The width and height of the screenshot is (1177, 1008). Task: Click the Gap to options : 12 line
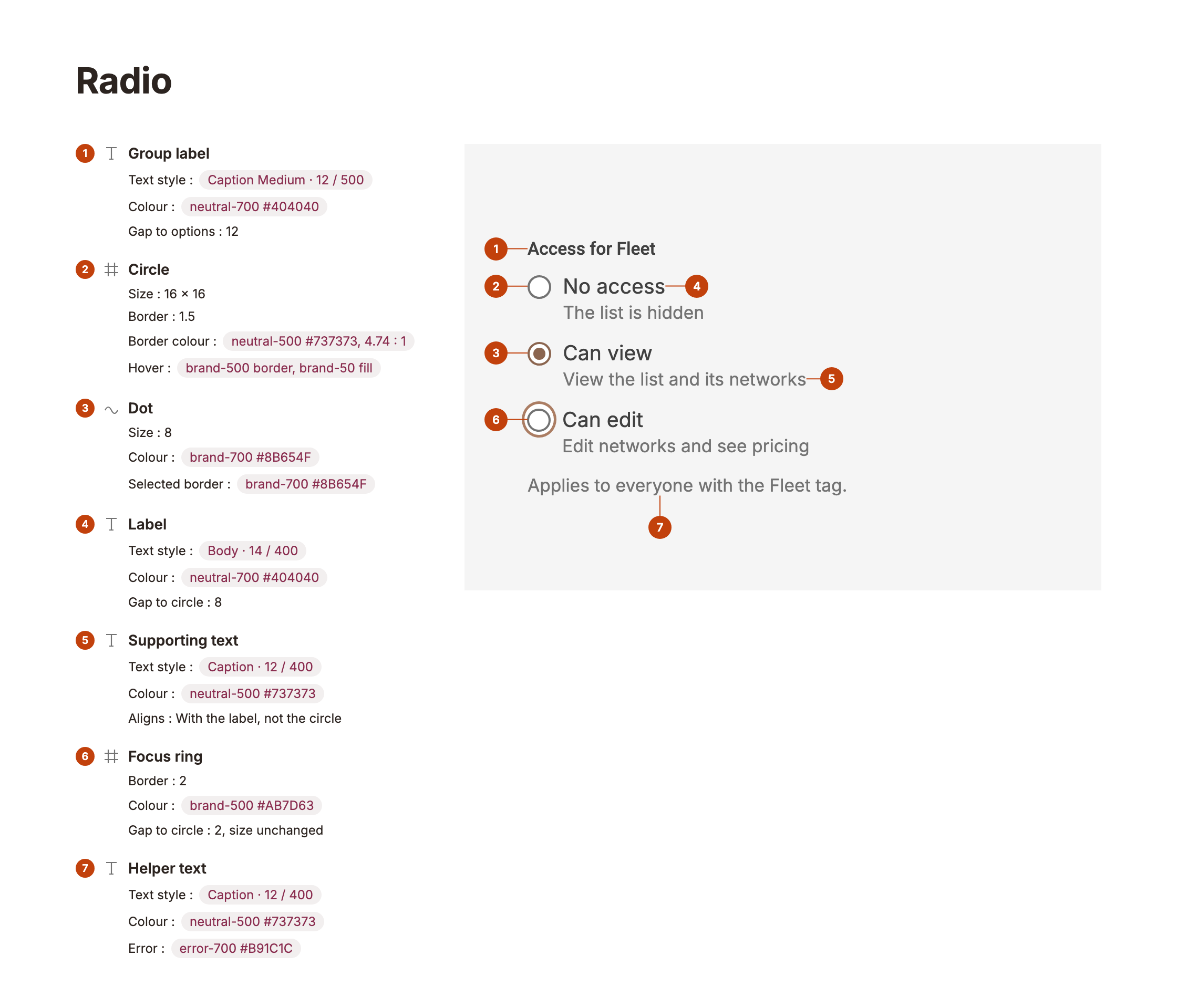(x=183, y=232)
